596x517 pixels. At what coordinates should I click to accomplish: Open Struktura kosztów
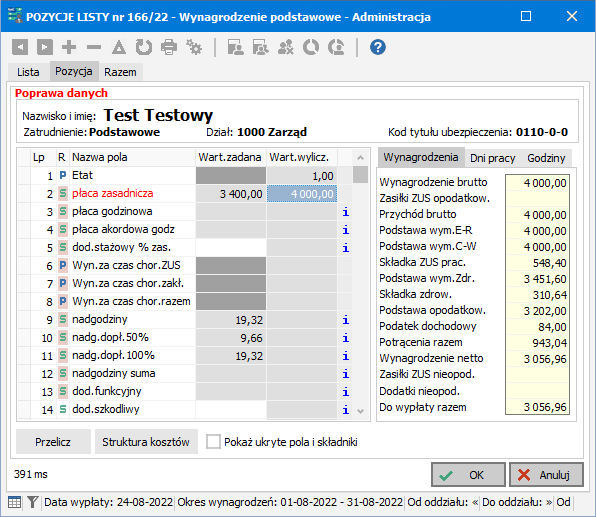pos(146,442)
